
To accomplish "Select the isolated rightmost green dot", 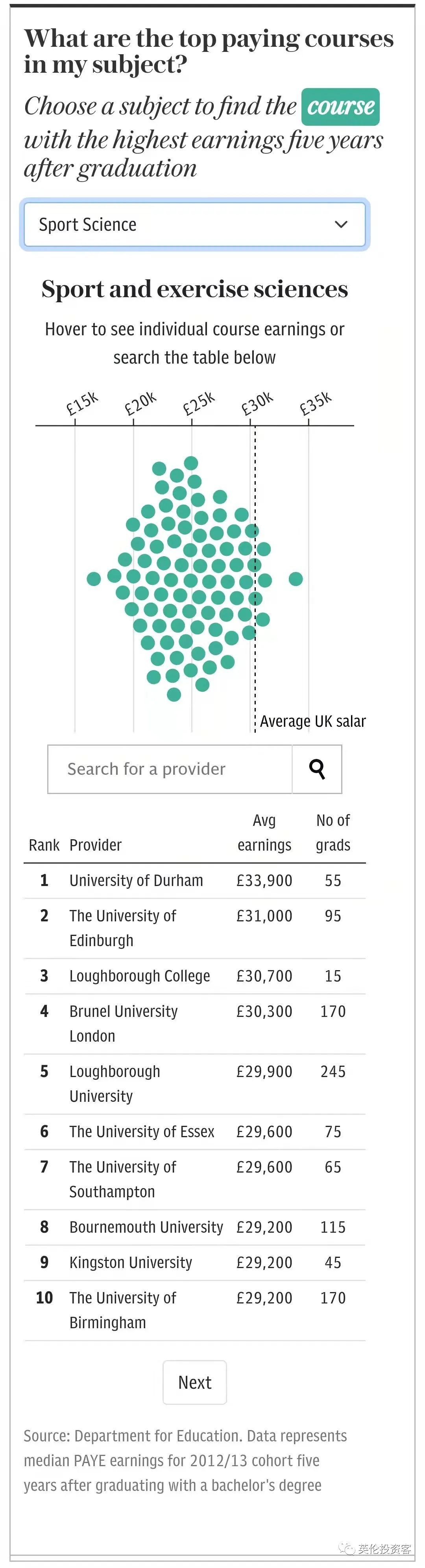I will coord(296,579).
